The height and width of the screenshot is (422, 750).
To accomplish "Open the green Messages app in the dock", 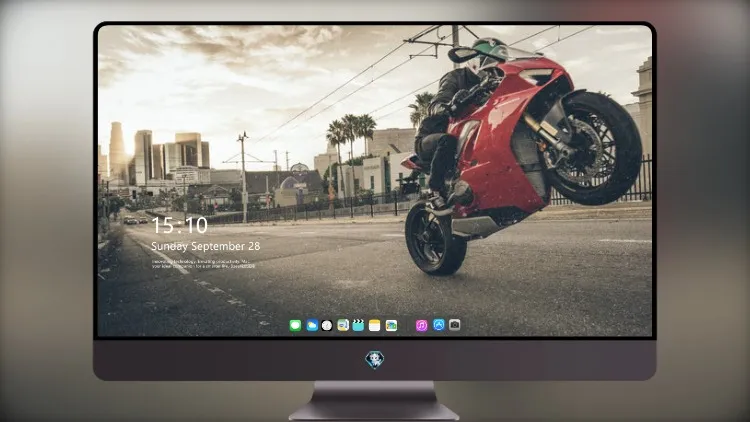I will coord(295,325).
